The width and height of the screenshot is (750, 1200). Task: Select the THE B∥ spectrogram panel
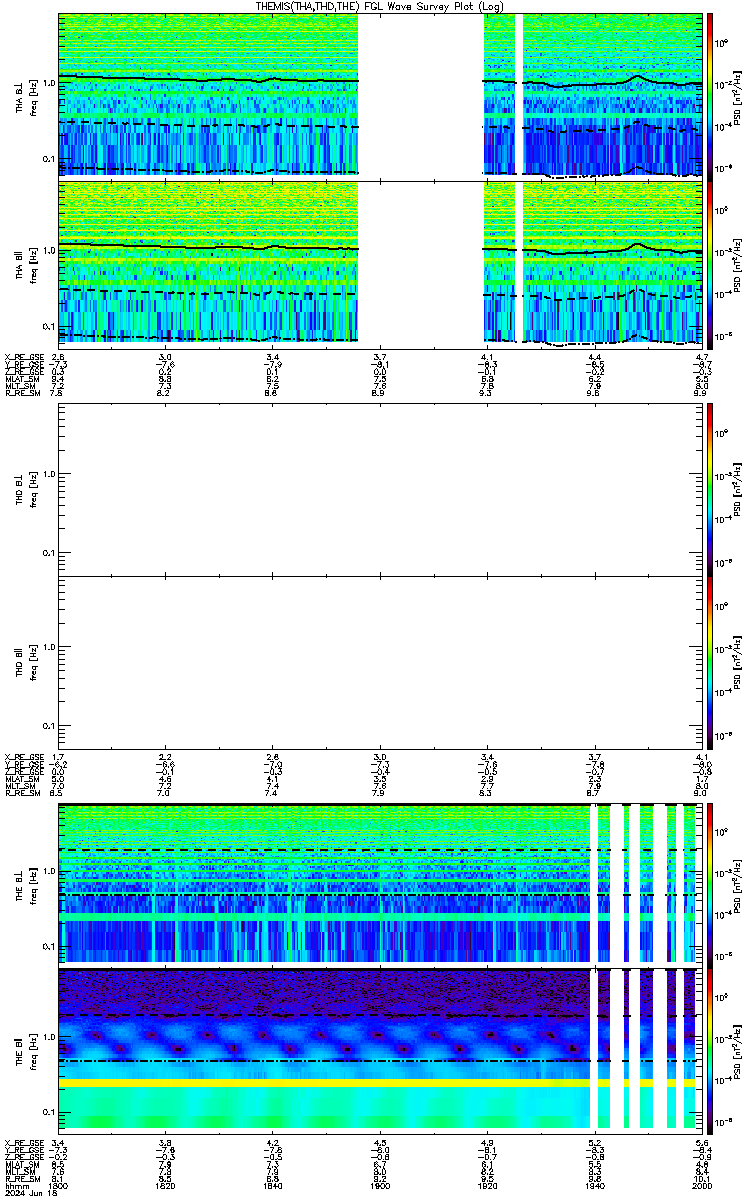[x=381, y=1049]
